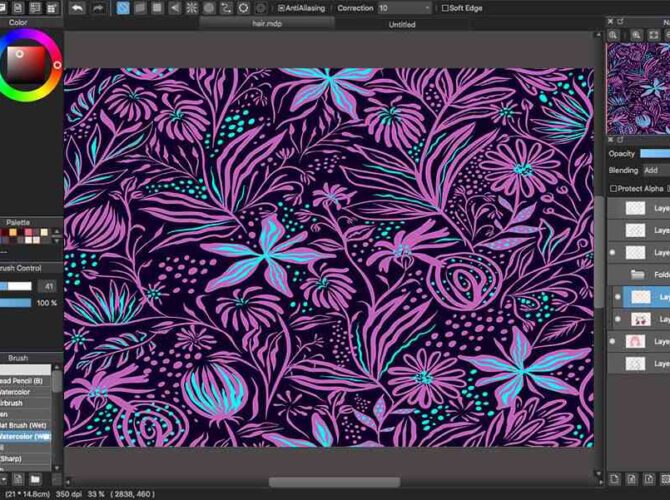Click the canvas horizontal scrollbar thumb

[x=335, y=482]
